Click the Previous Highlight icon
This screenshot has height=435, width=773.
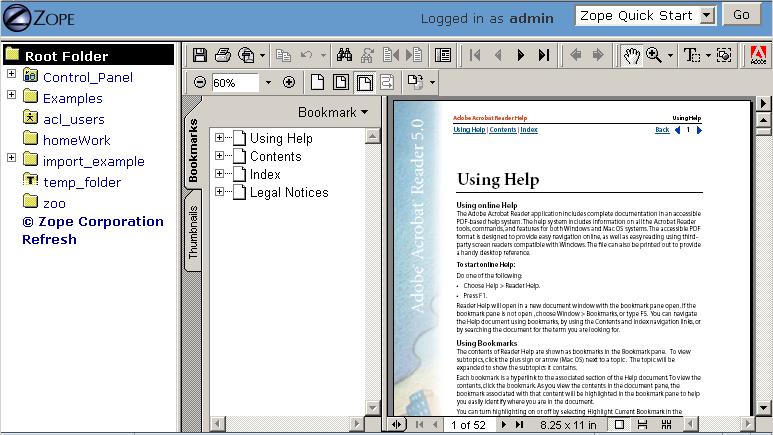pos(391,55)
